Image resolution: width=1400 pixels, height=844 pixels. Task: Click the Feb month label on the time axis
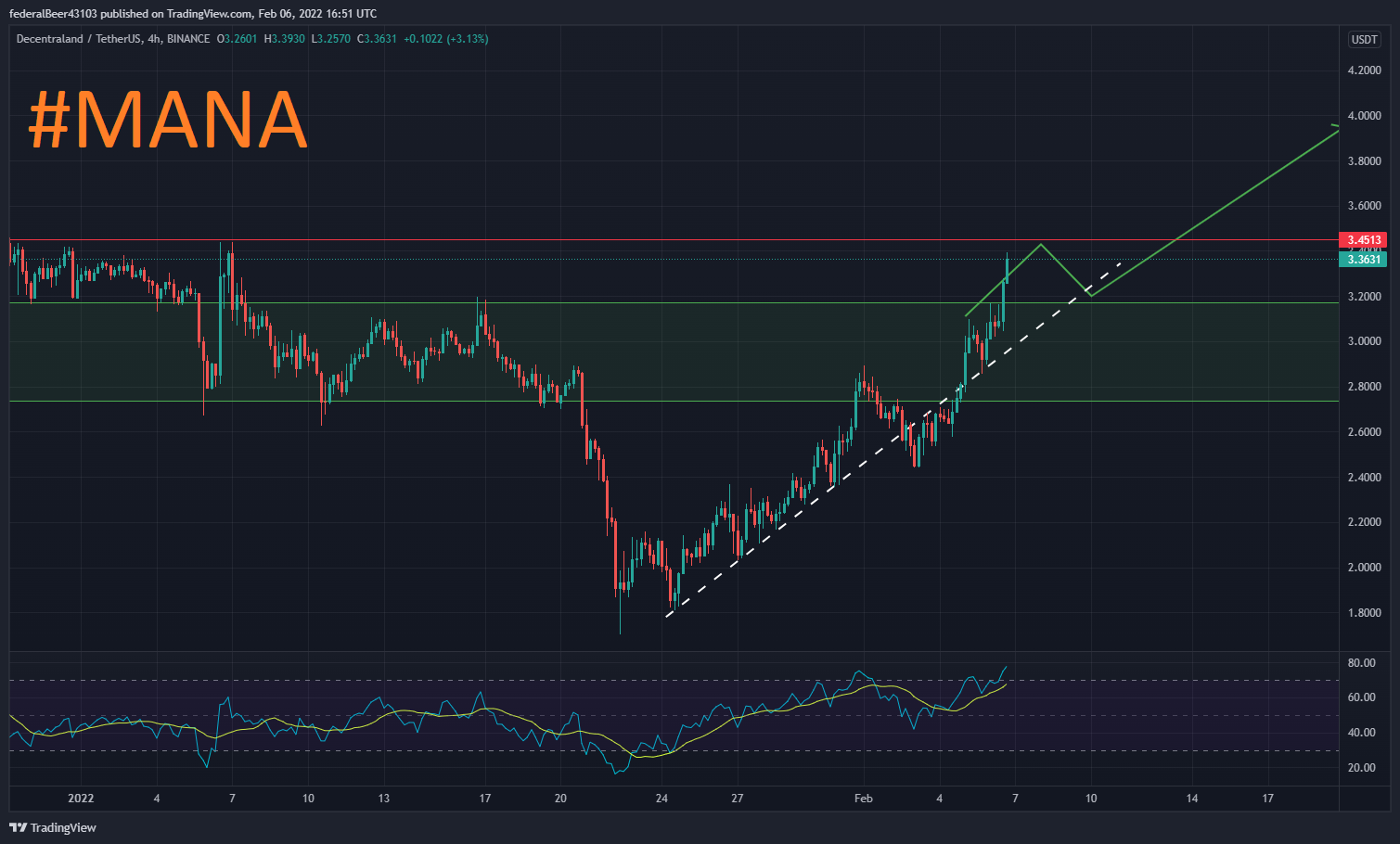tap(864, 799)
